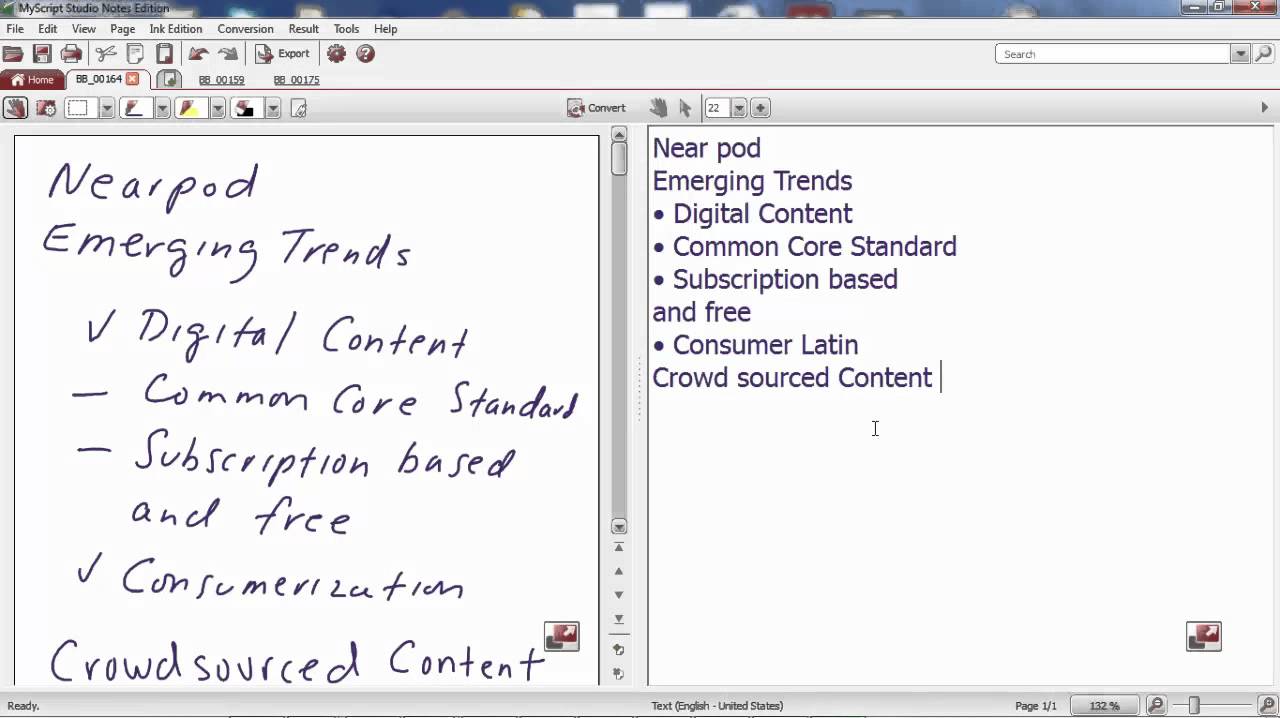Select the hand tool in result toolbar
This screenshot has width=1280, height=718.
pyautogui.click(x=658, y=108)
